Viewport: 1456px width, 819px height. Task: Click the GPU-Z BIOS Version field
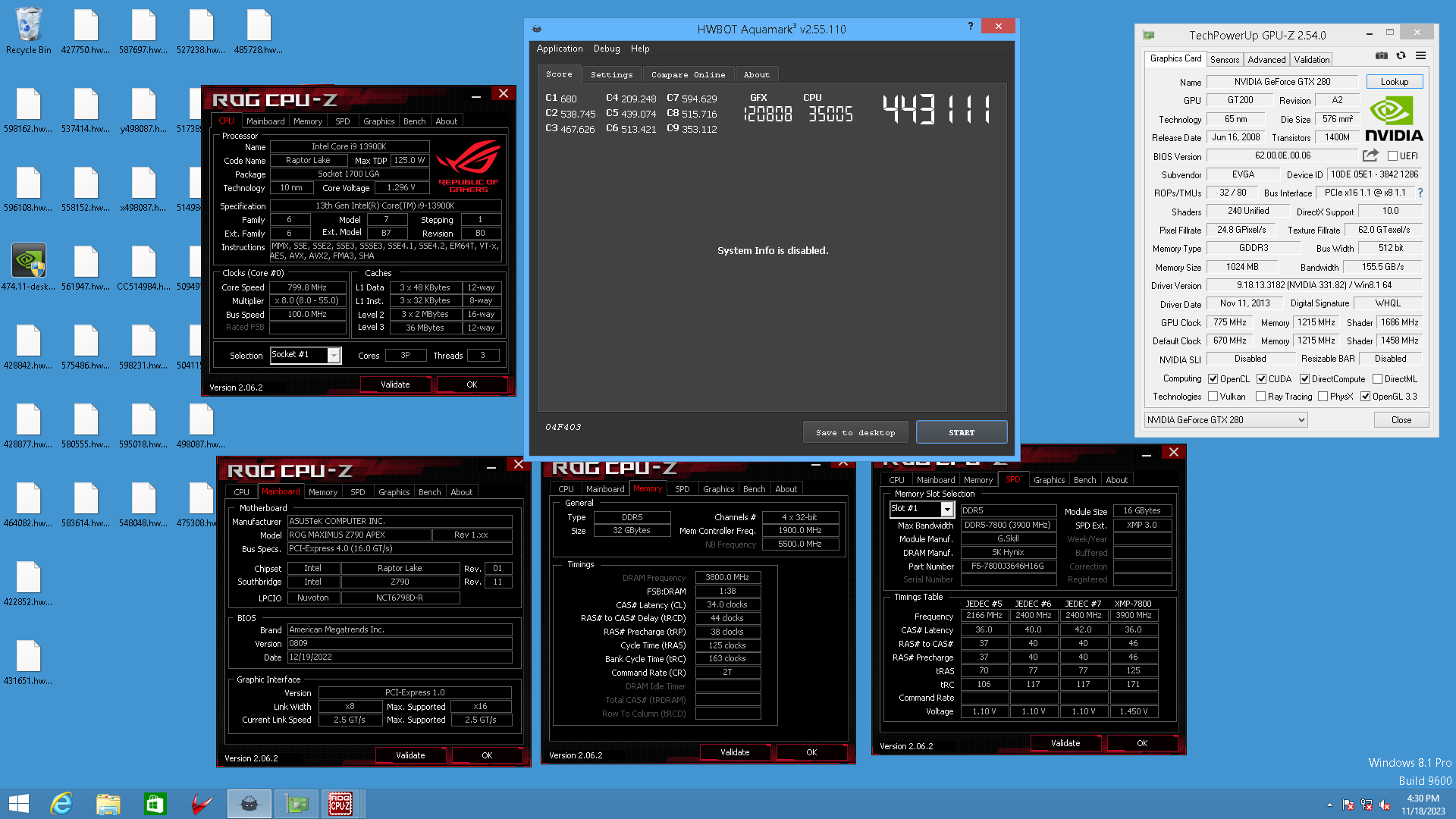click(x=1282, y=155)
